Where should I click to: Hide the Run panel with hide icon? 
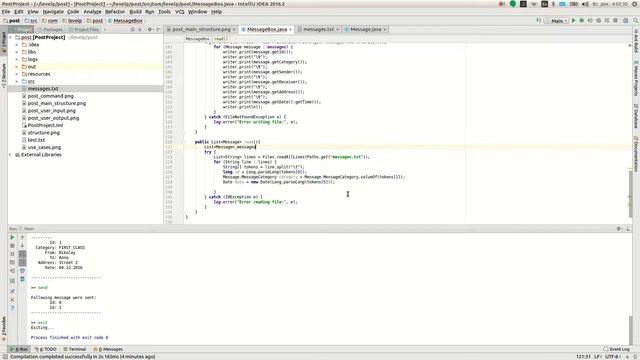point(628,229)
